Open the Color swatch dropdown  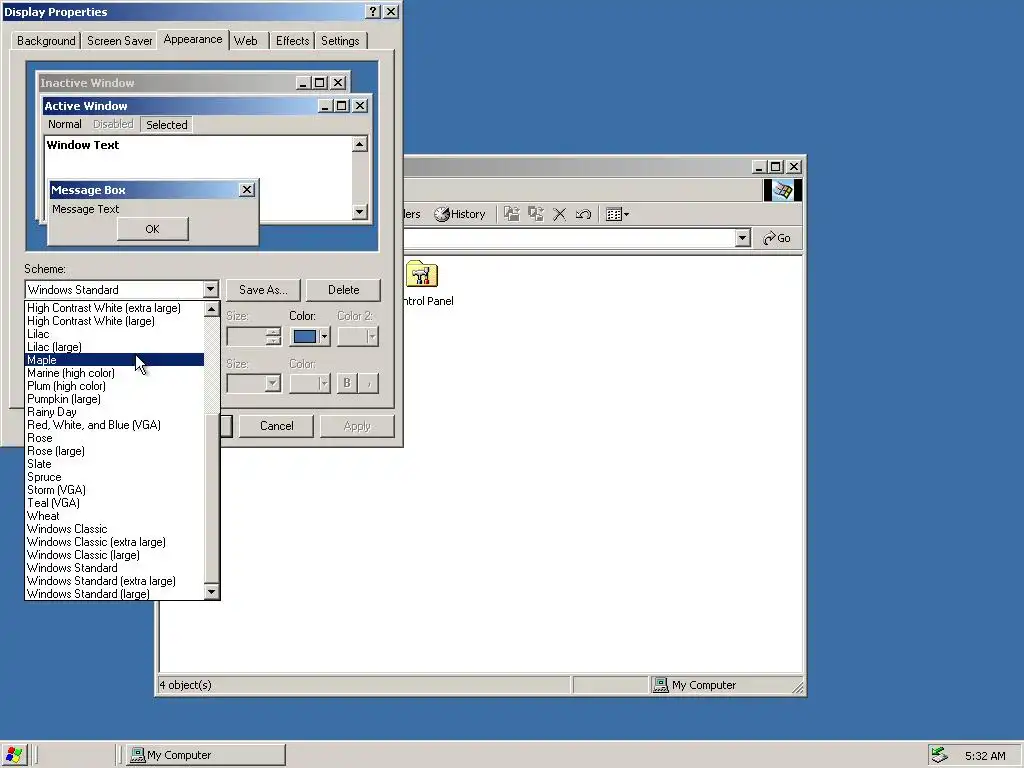[x=310, y=336]
